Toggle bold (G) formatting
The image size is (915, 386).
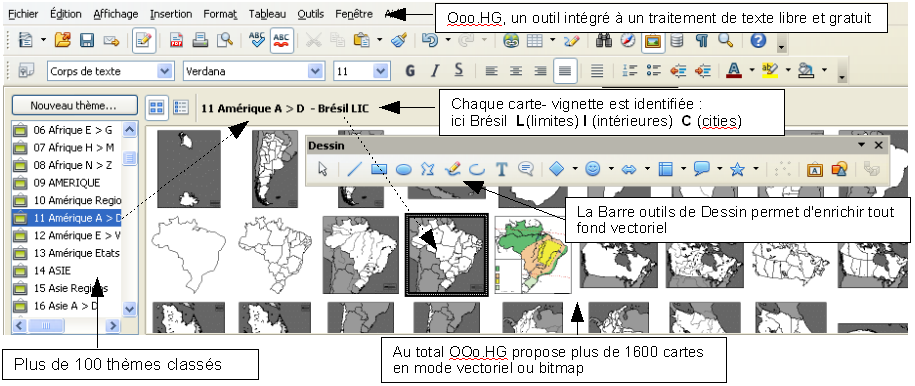click(x=410, y=71)
